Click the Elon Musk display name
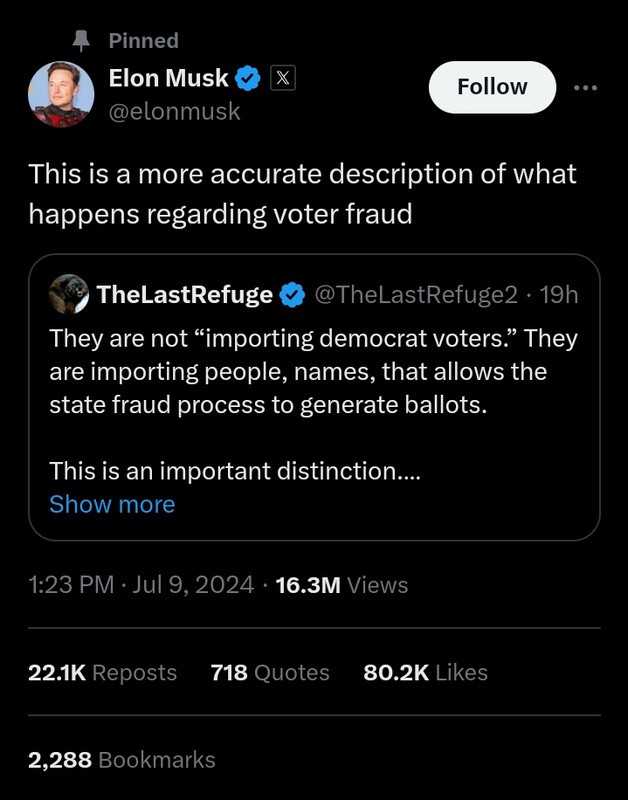 [168, 79]
